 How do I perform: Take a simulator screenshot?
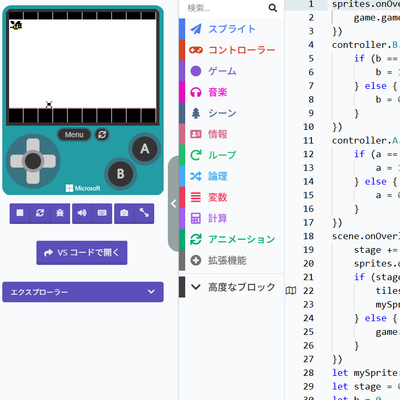pos(124,213)
